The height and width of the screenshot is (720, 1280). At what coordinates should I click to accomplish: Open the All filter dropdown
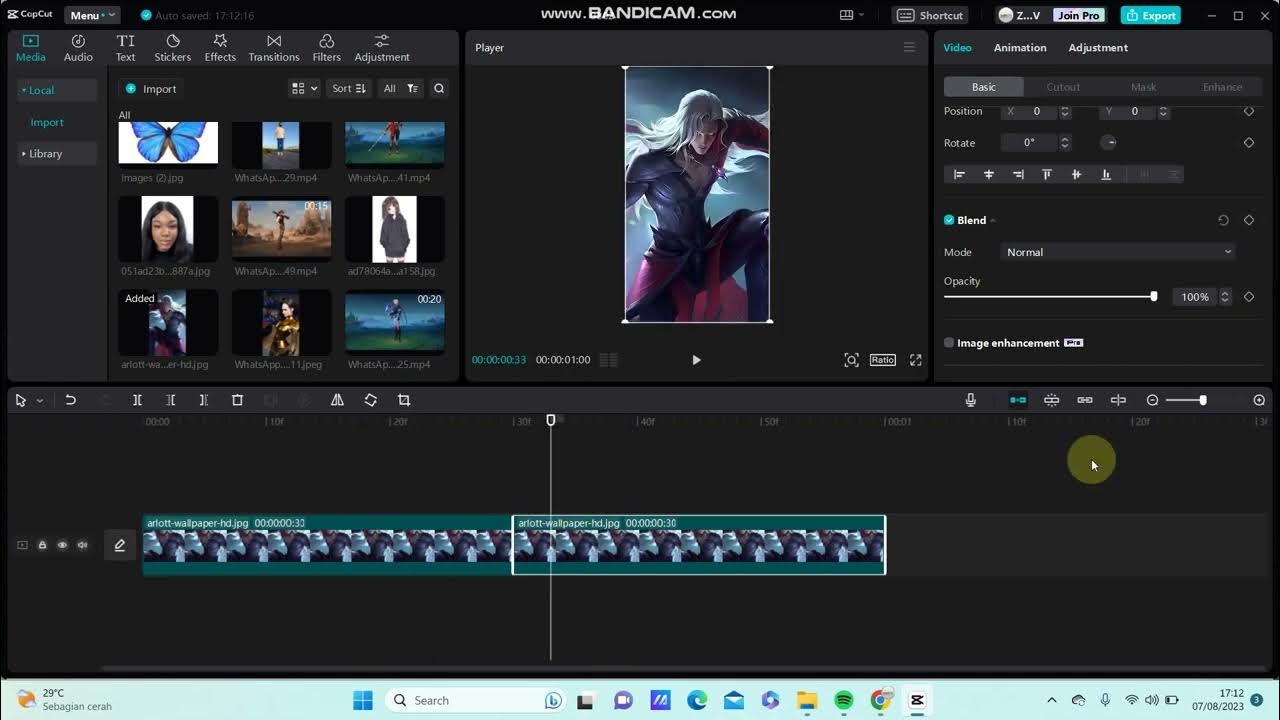pos(401,89)
